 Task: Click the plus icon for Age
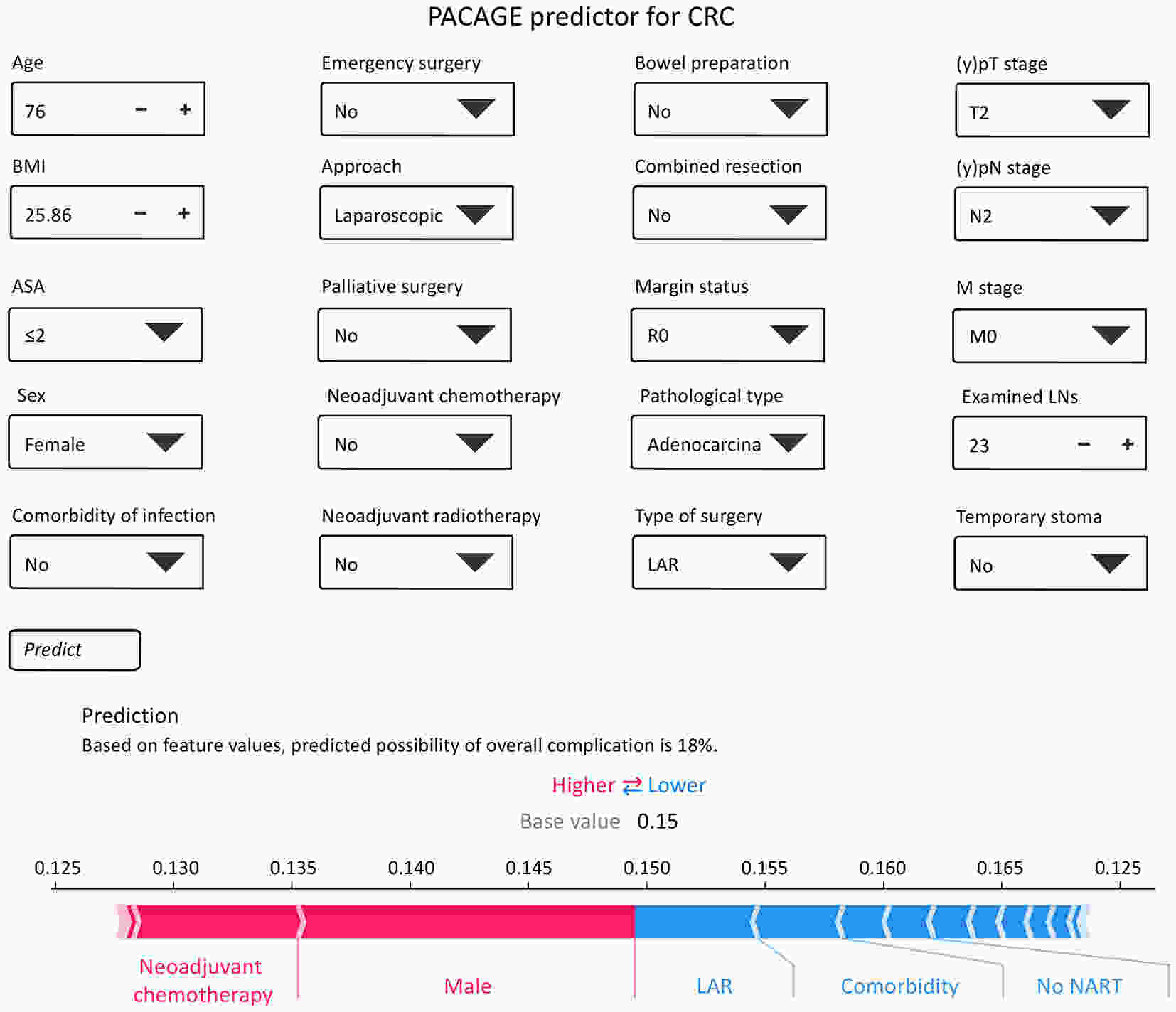pyautogui.click(x=186, y=109)
